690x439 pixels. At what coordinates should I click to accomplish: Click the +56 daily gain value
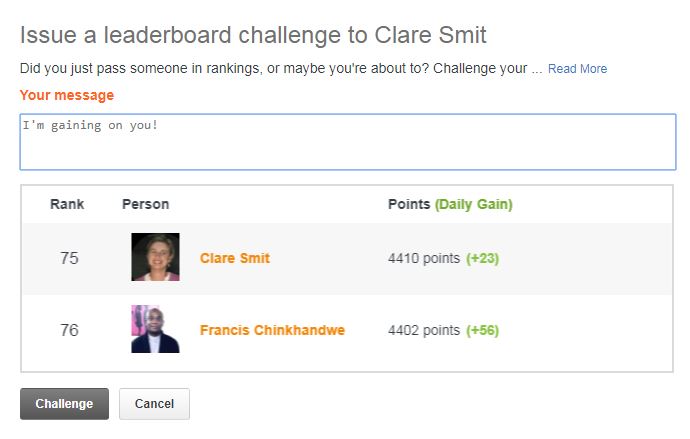(x=483, y=330)
